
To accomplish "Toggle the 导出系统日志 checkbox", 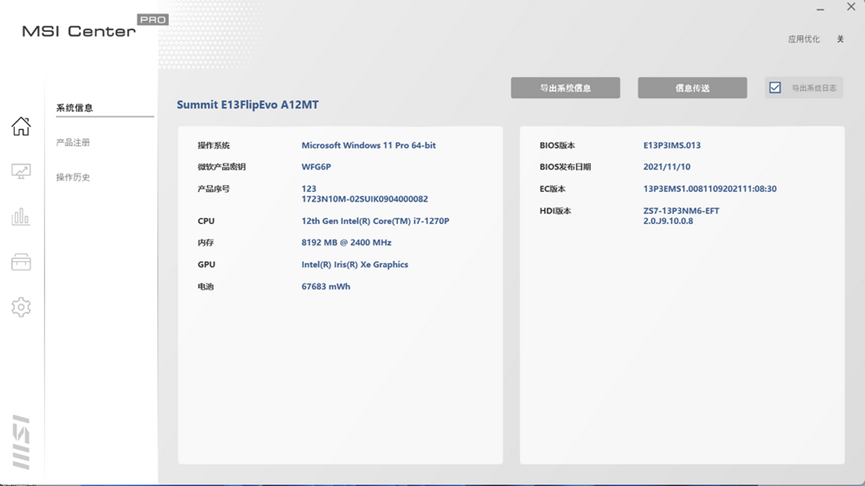I will [775, 88].
